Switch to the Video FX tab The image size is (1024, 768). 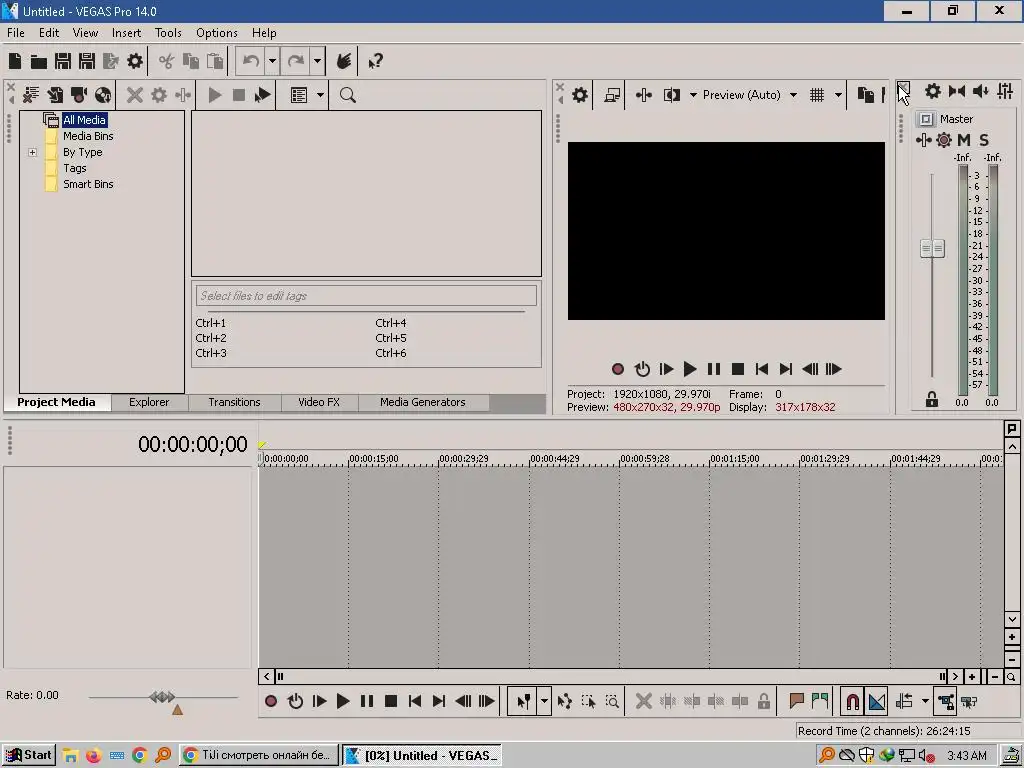pos(319,402)
